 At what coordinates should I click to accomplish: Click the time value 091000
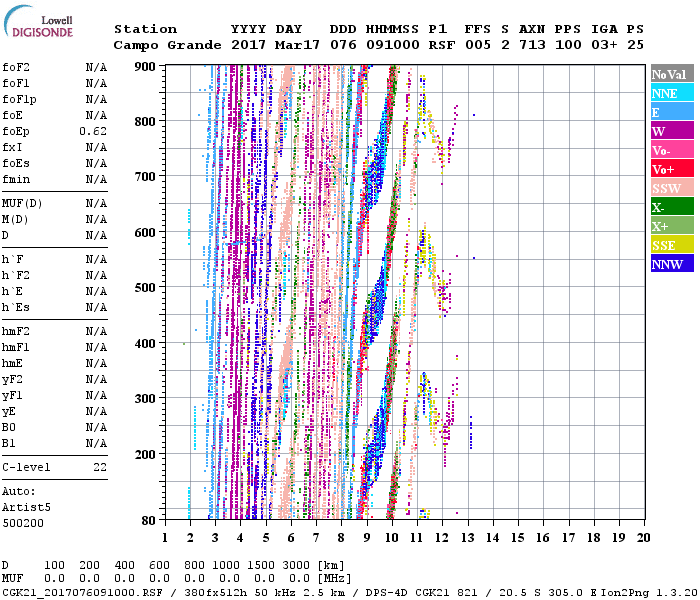392,45
